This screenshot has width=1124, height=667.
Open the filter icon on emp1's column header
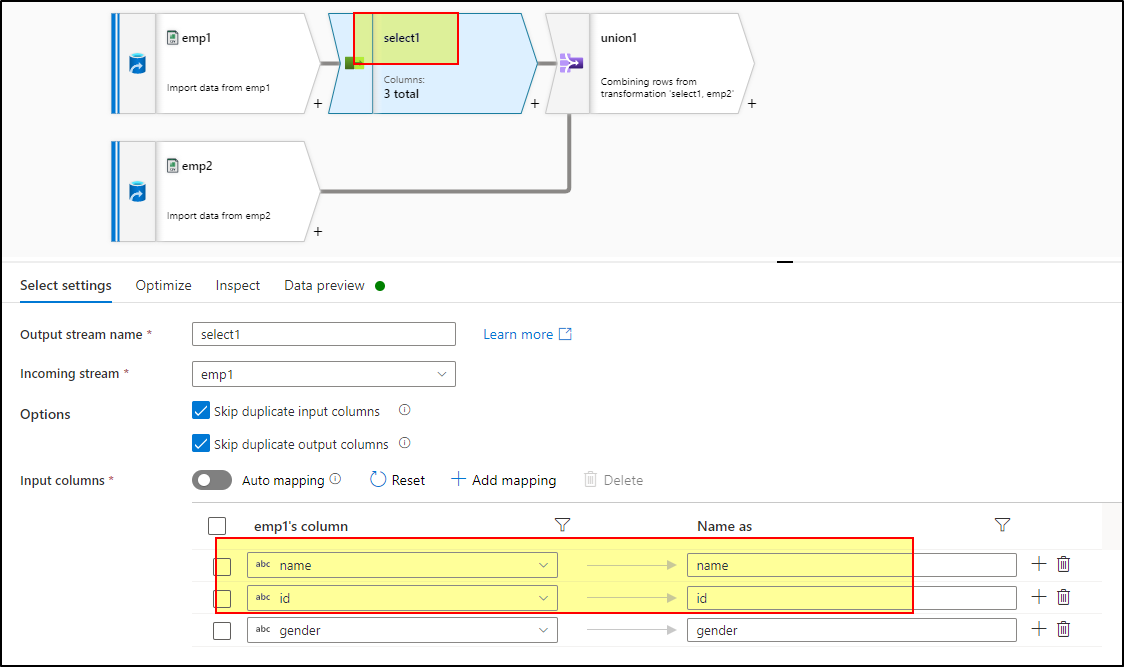click(562, 525)
